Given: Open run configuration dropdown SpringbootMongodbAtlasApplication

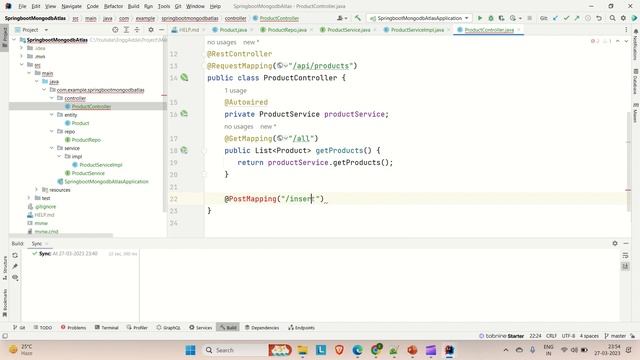Looking at the screenshot, I should [419, 18].
